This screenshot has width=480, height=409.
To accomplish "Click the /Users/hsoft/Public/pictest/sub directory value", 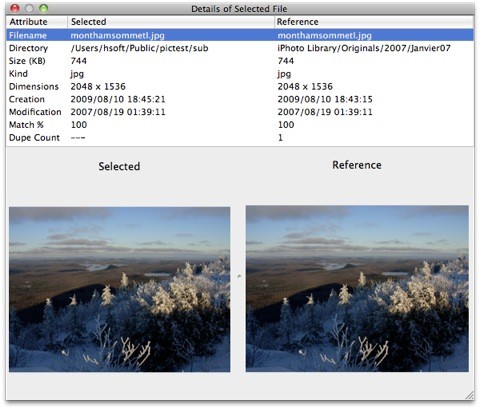I will tap(139, 48).
